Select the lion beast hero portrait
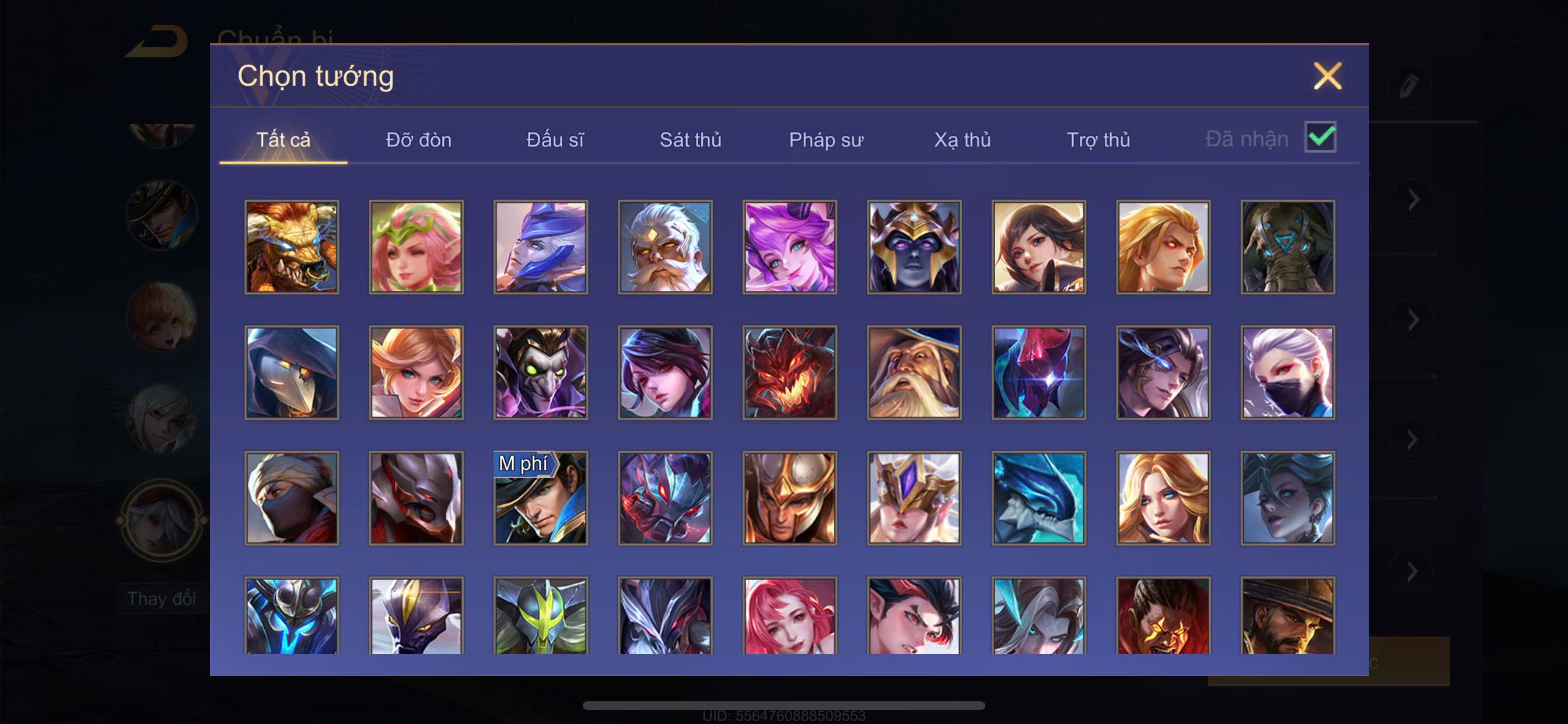Image resolution: width=1568 pixels, height=724 pixels. (x=292, y=247)
